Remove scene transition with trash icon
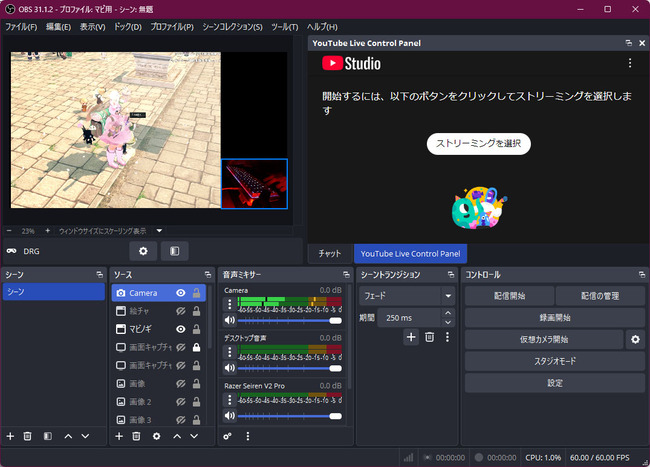650x467 pixels. click(429, 337)
